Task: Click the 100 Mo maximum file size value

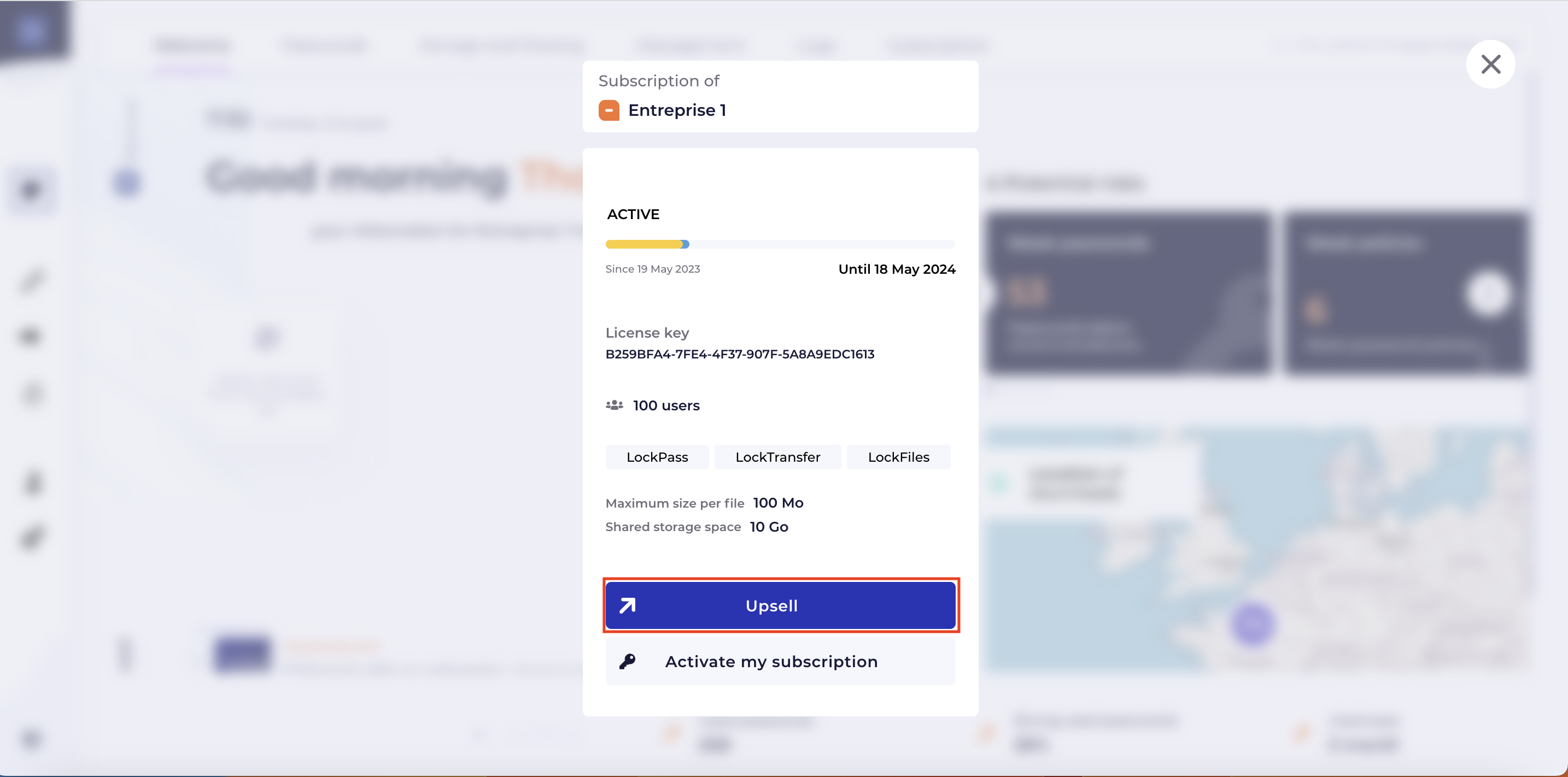Action: click(778, 503)
